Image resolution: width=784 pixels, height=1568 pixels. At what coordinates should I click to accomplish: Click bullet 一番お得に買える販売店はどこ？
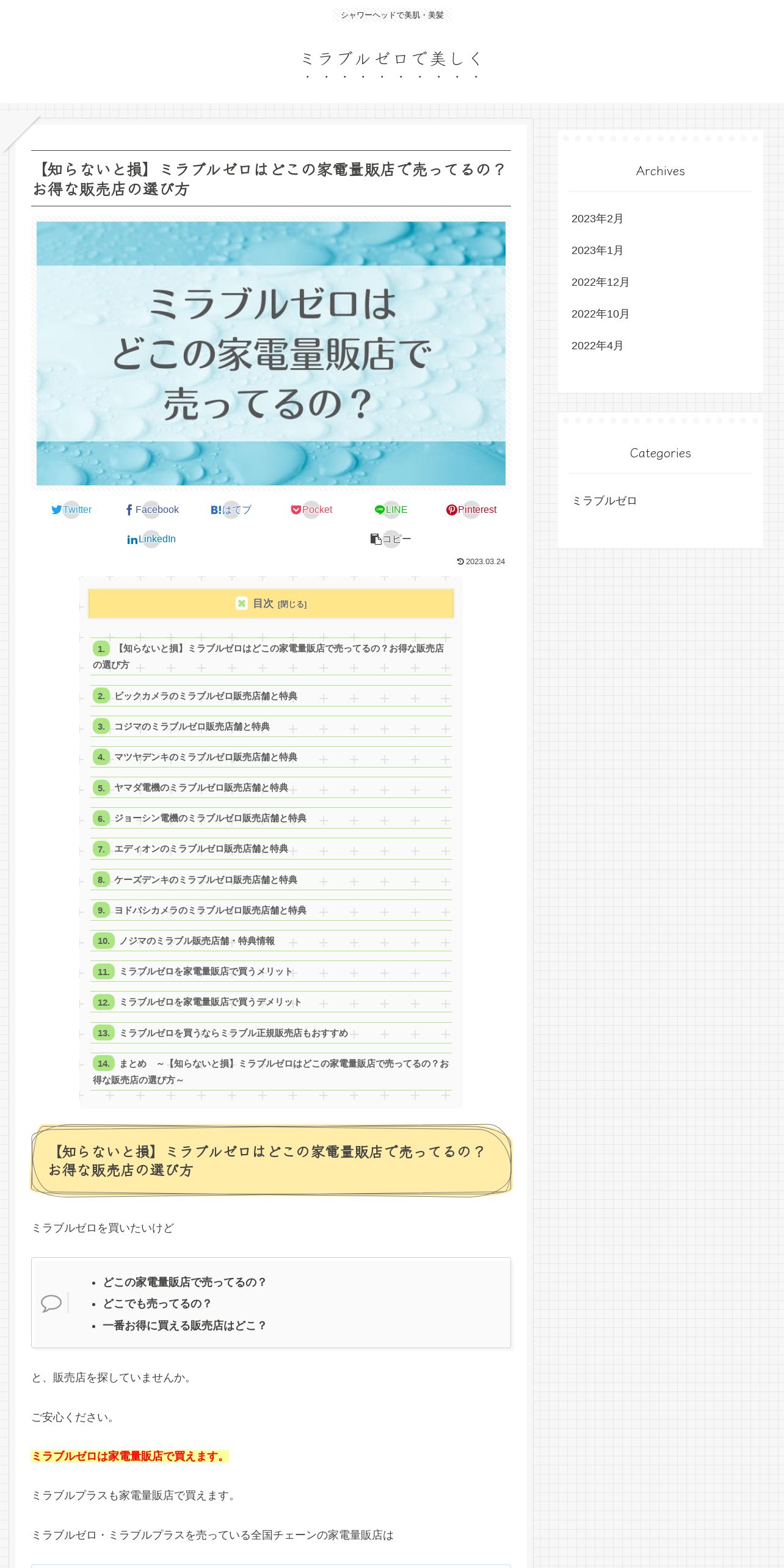point(184,1326)
